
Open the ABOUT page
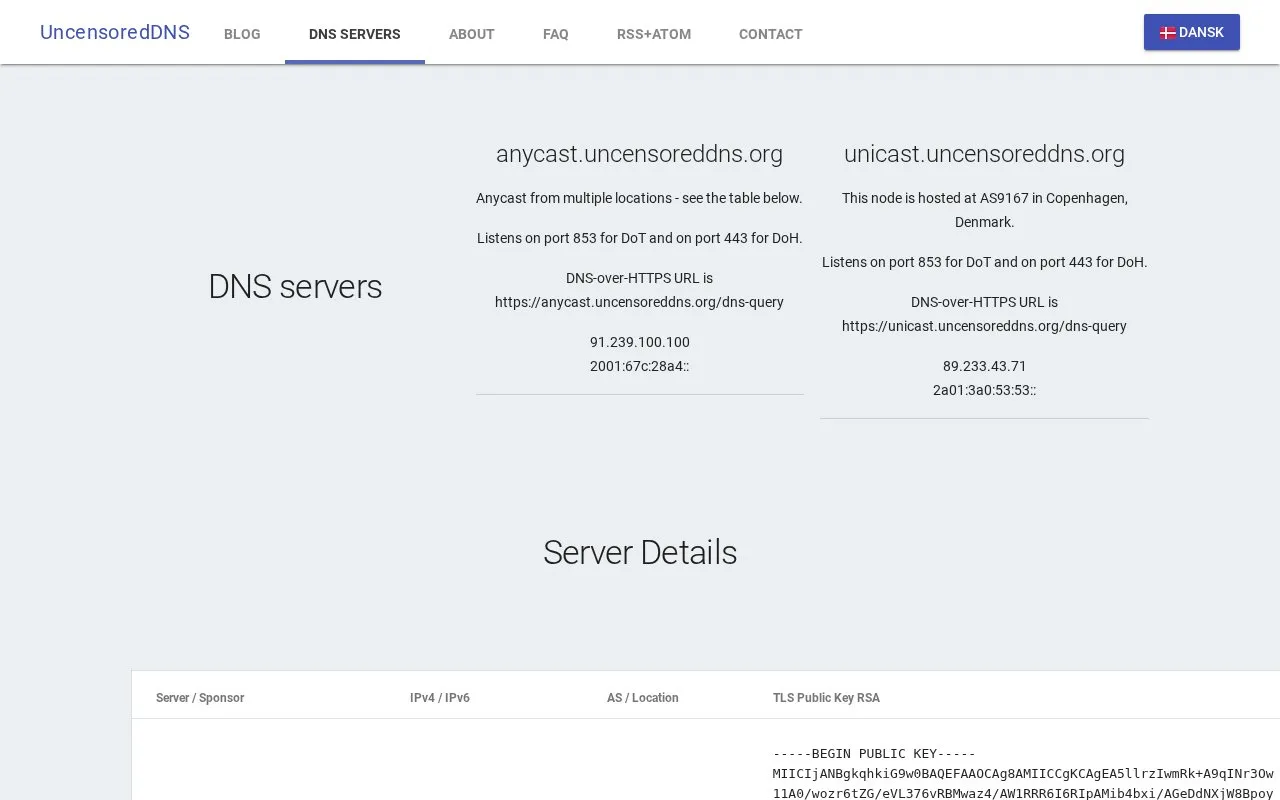(472, 34)
